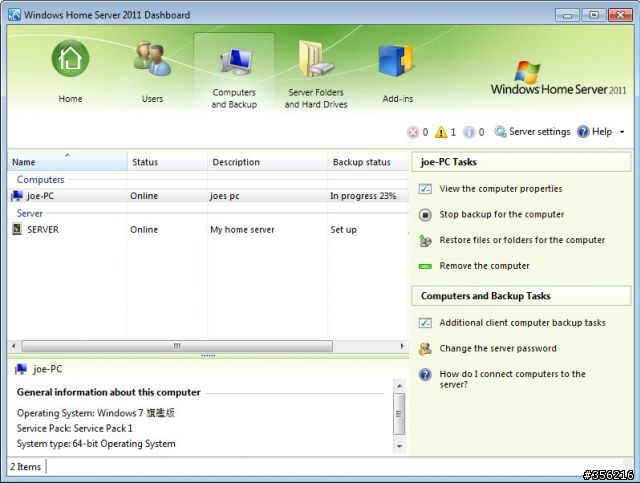Click the Server Folders folder icon

316,59
